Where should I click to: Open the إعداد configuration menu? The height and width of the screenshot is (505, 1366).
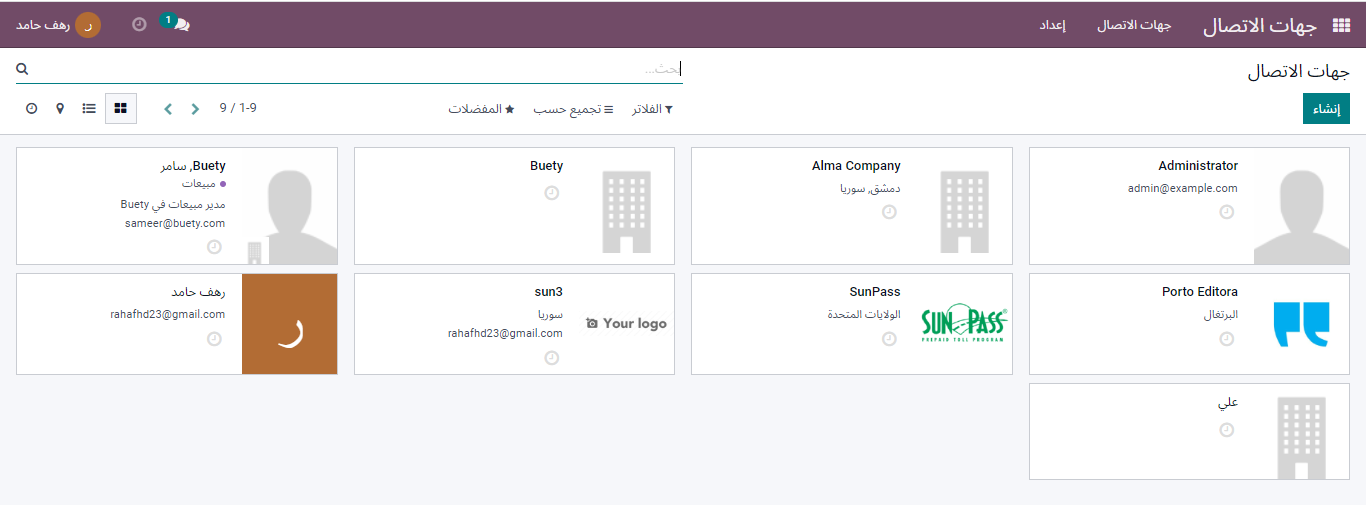[x=1052, y=25]
